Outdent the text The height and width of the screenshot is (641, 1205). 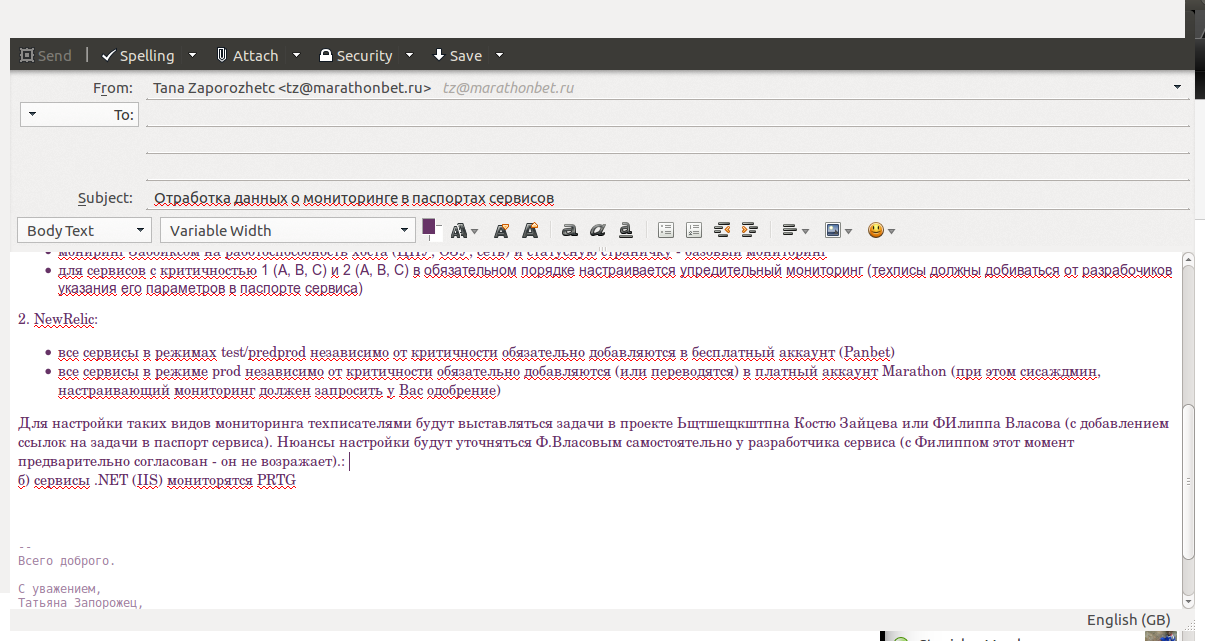tap(722, 230)
